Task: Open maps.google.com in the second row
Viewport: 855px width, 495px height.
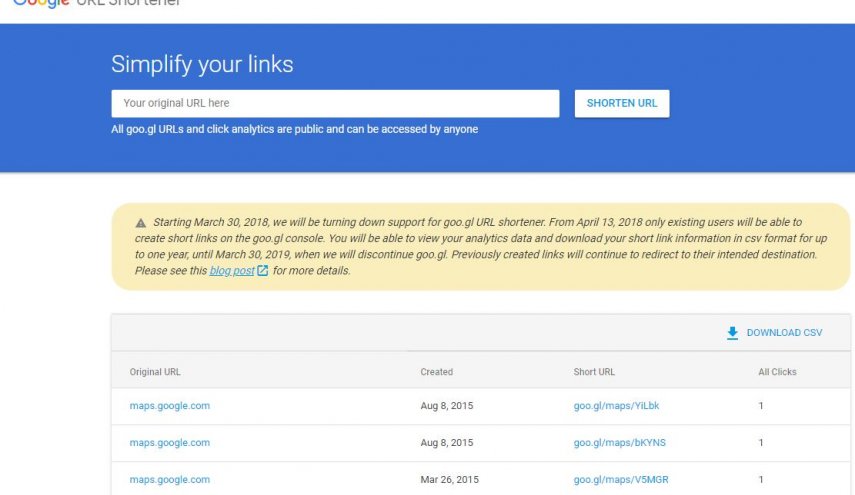Action: tap(170, 443)
